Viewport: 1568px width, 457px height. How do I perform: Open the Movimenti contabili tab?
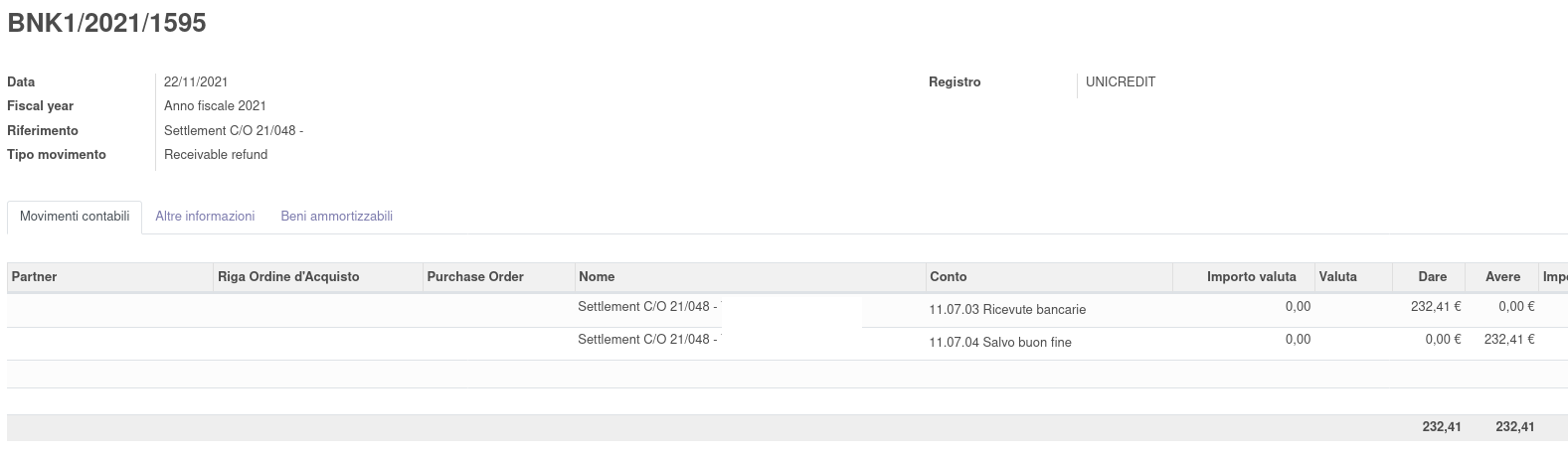click(x=75, y=217)
